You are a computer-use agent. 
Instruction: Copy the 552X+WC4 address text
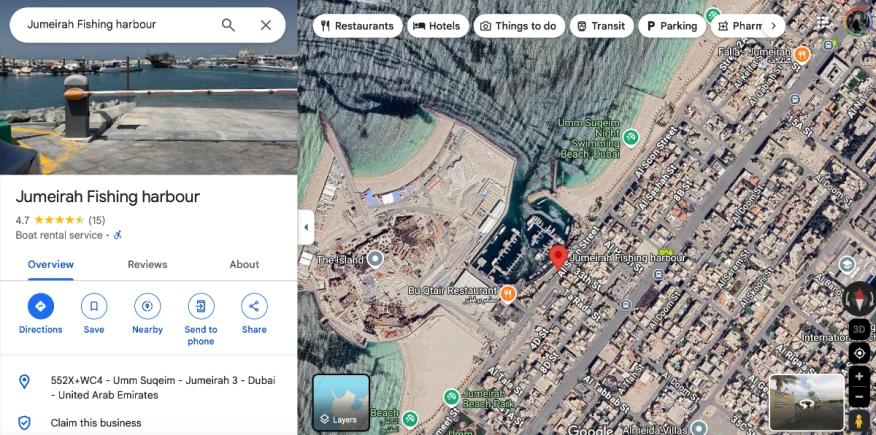[163, 388]
